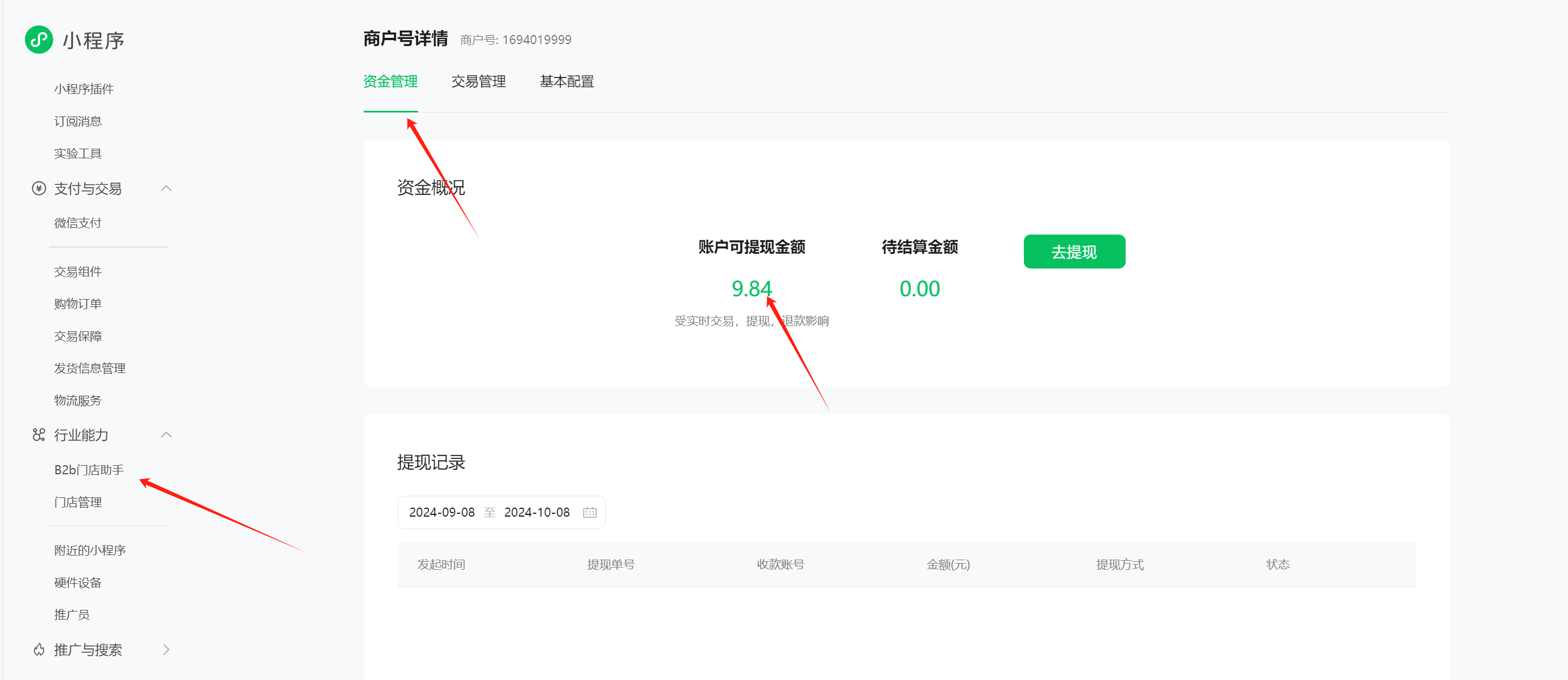Open 微信支付 in the sidebar
The image size is (1568, 680).
(x=78, y=223)
